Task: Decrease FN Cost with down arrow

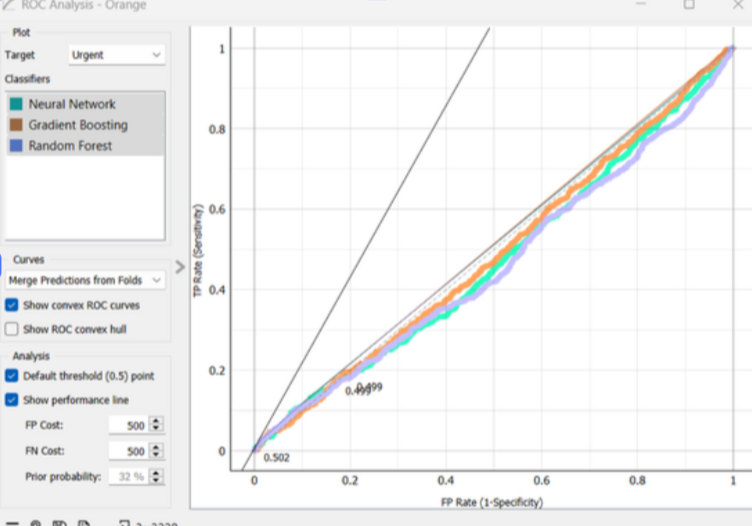Action: tap(156, 455)
